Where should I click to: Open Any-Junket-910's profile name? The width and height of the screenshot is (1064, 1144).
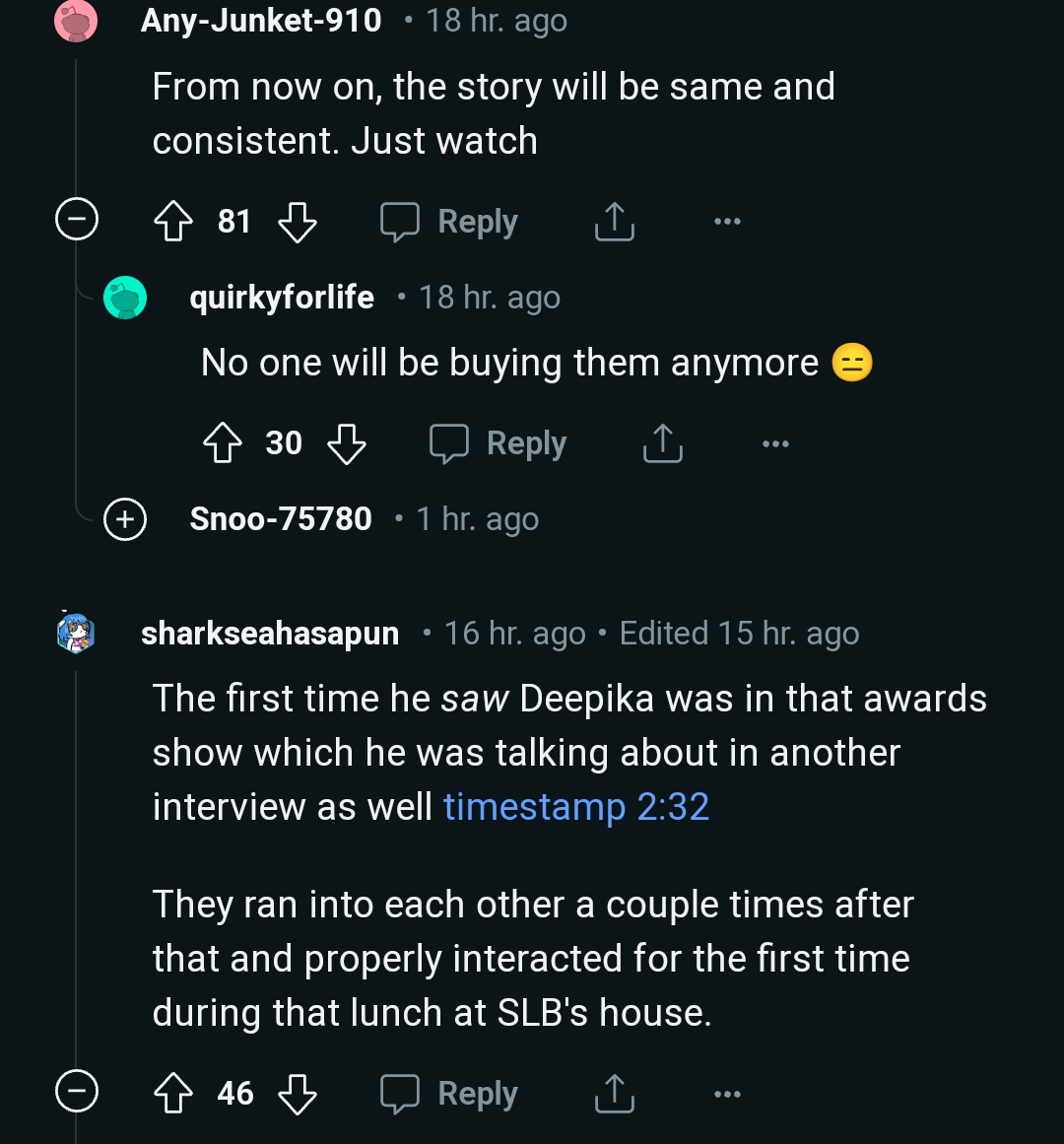point(260,20)
